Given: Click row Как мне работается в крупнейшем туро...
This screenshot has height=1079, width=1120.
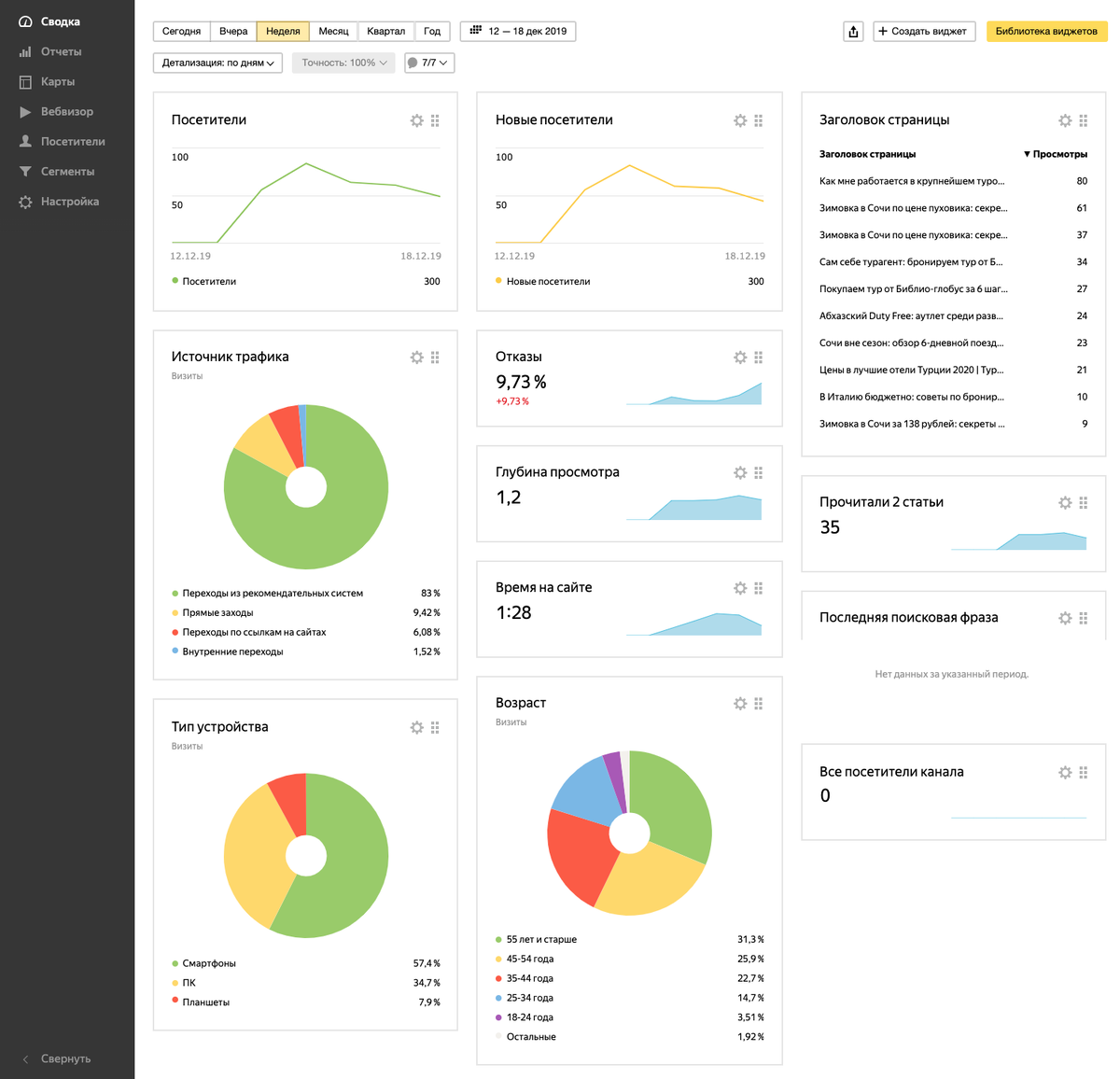Looking at the screenshot, I should 953,181.
